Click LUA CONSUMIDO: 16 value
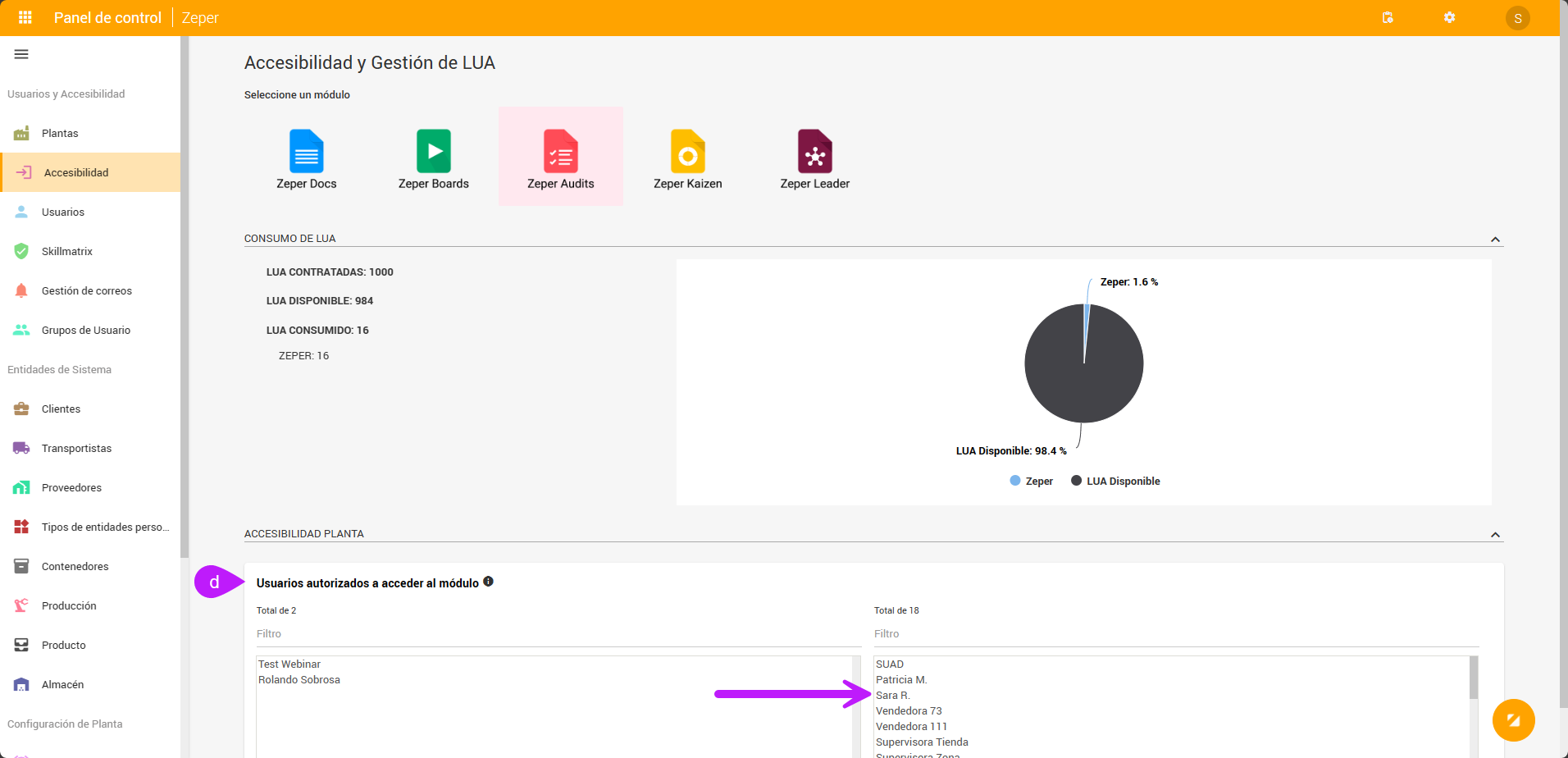Image resolution: width=1568 pixels, height=758 pixels. [x=317, y=331]
